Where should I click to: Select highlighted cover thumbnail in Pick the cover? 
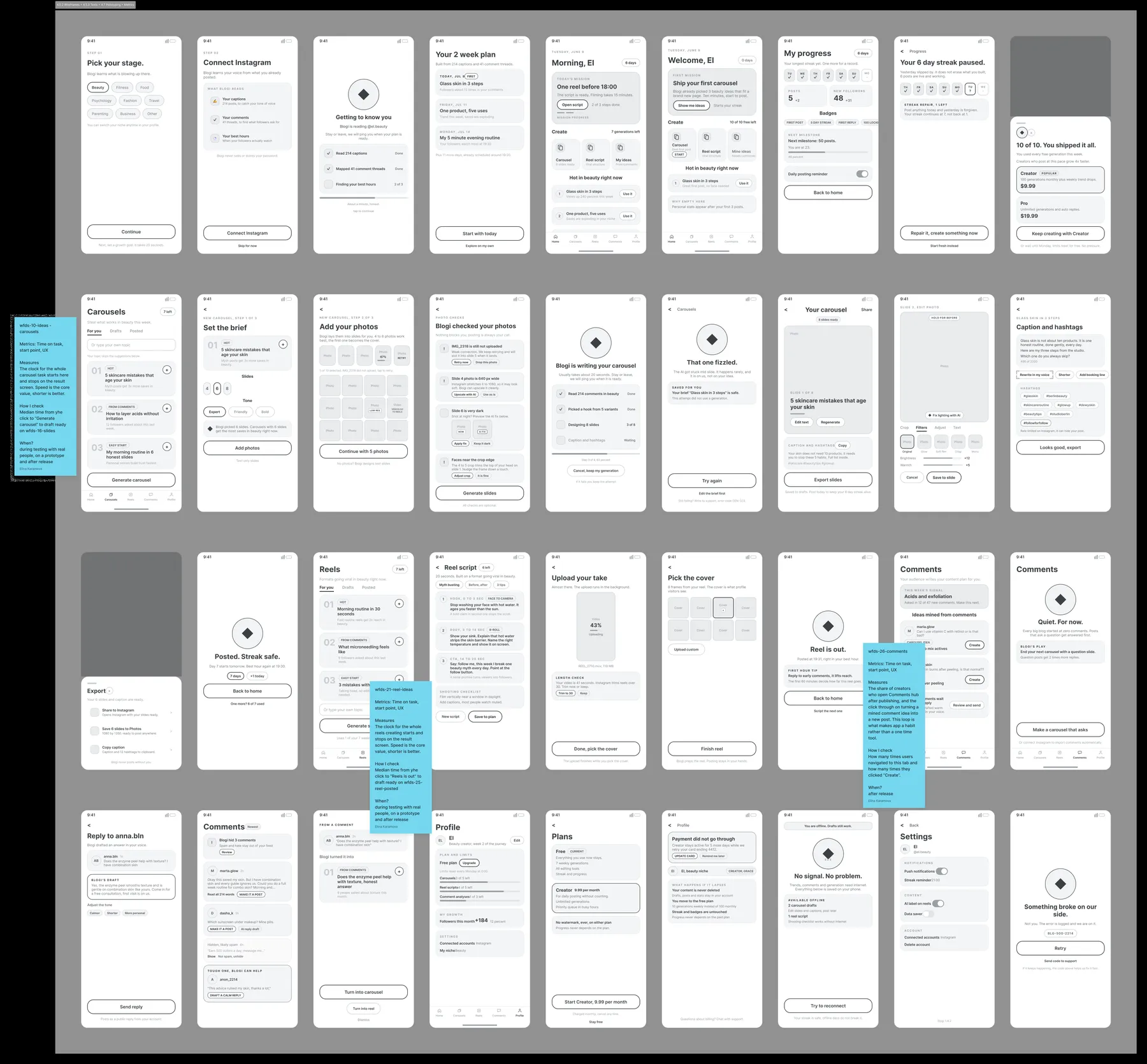pos(723,608)
